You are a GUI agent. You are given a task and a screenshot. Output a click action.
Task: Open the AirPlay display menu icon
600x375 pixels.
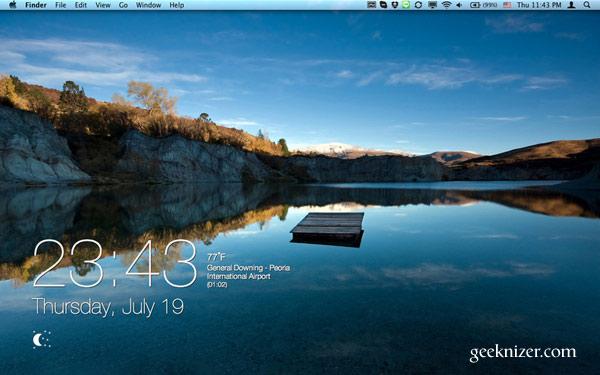[432, 5]
